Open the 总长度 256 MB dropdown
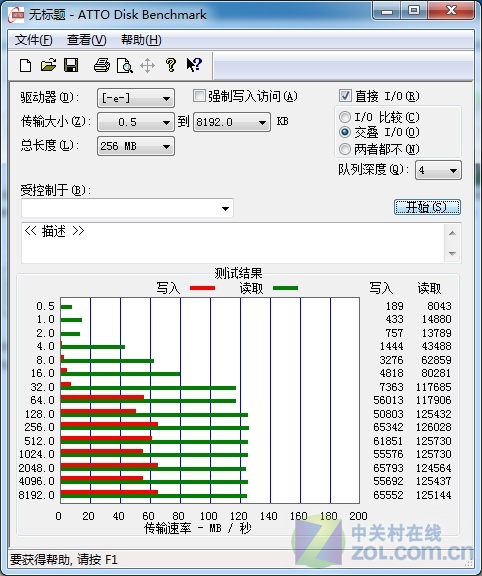 click(x=136, y=146)
